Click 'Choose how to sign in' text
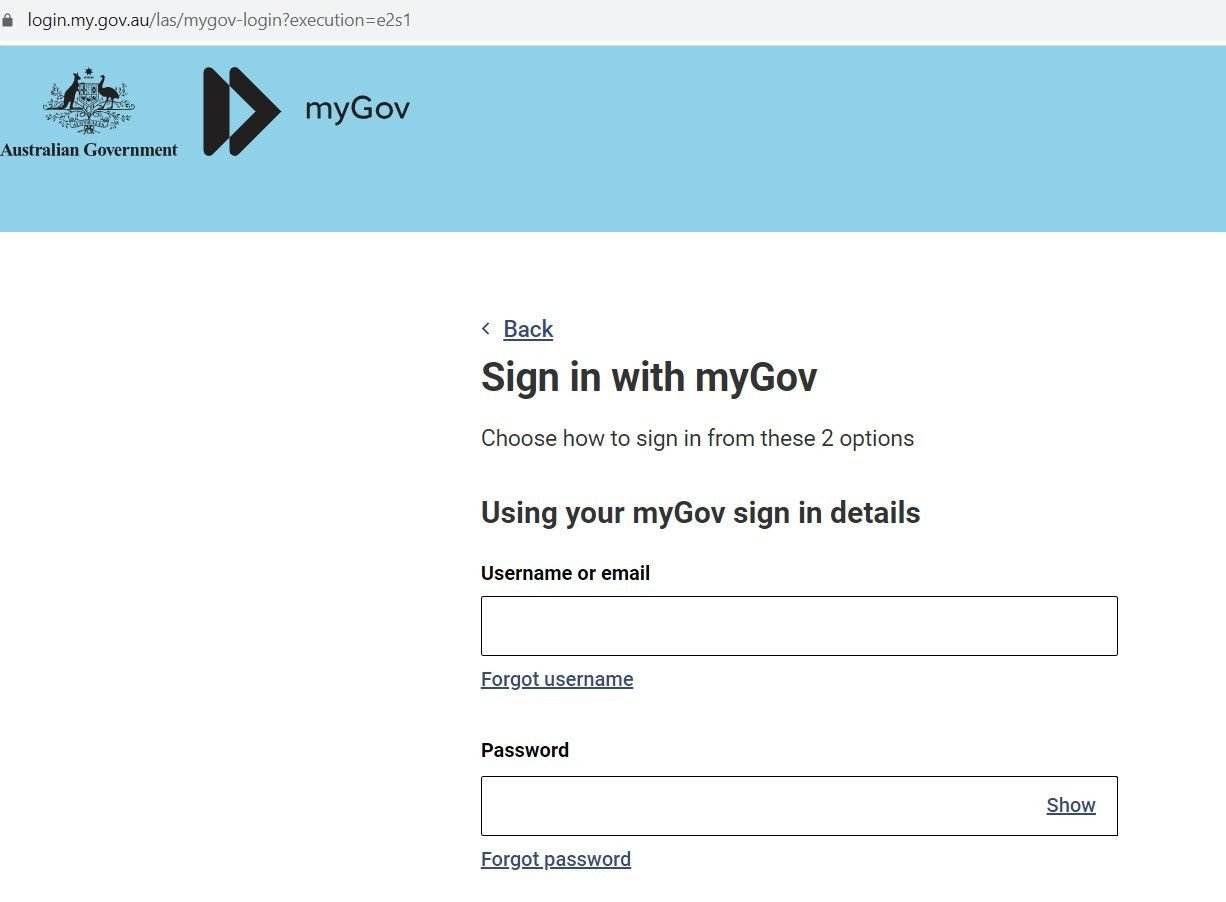 pyautogui.click(x=697, y=438)
